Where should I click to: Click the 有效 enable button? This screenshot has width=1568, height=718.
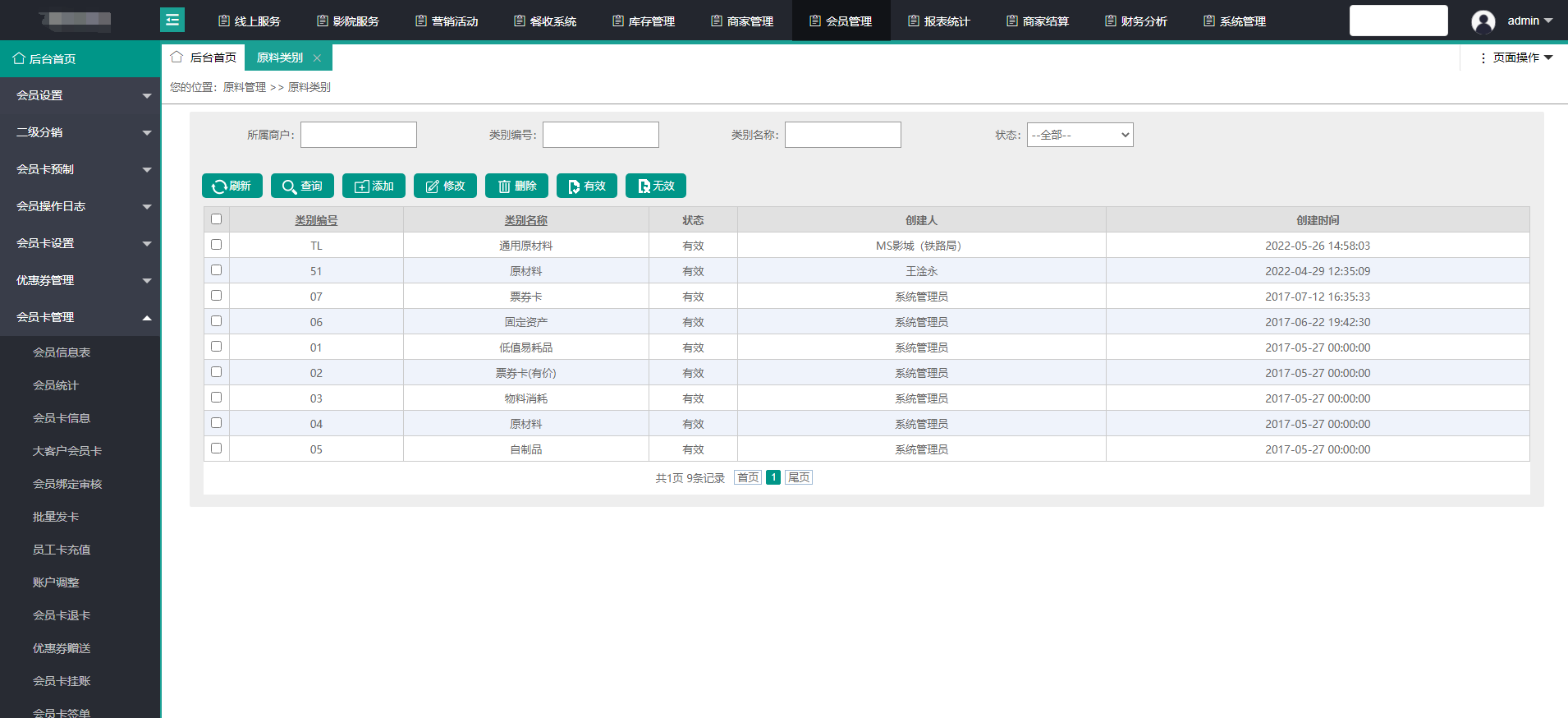[587, 186]
